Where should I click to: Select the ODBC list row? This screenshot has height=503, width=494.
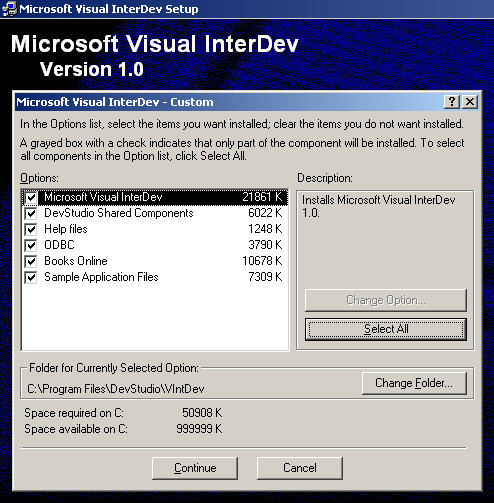point(155,245)
